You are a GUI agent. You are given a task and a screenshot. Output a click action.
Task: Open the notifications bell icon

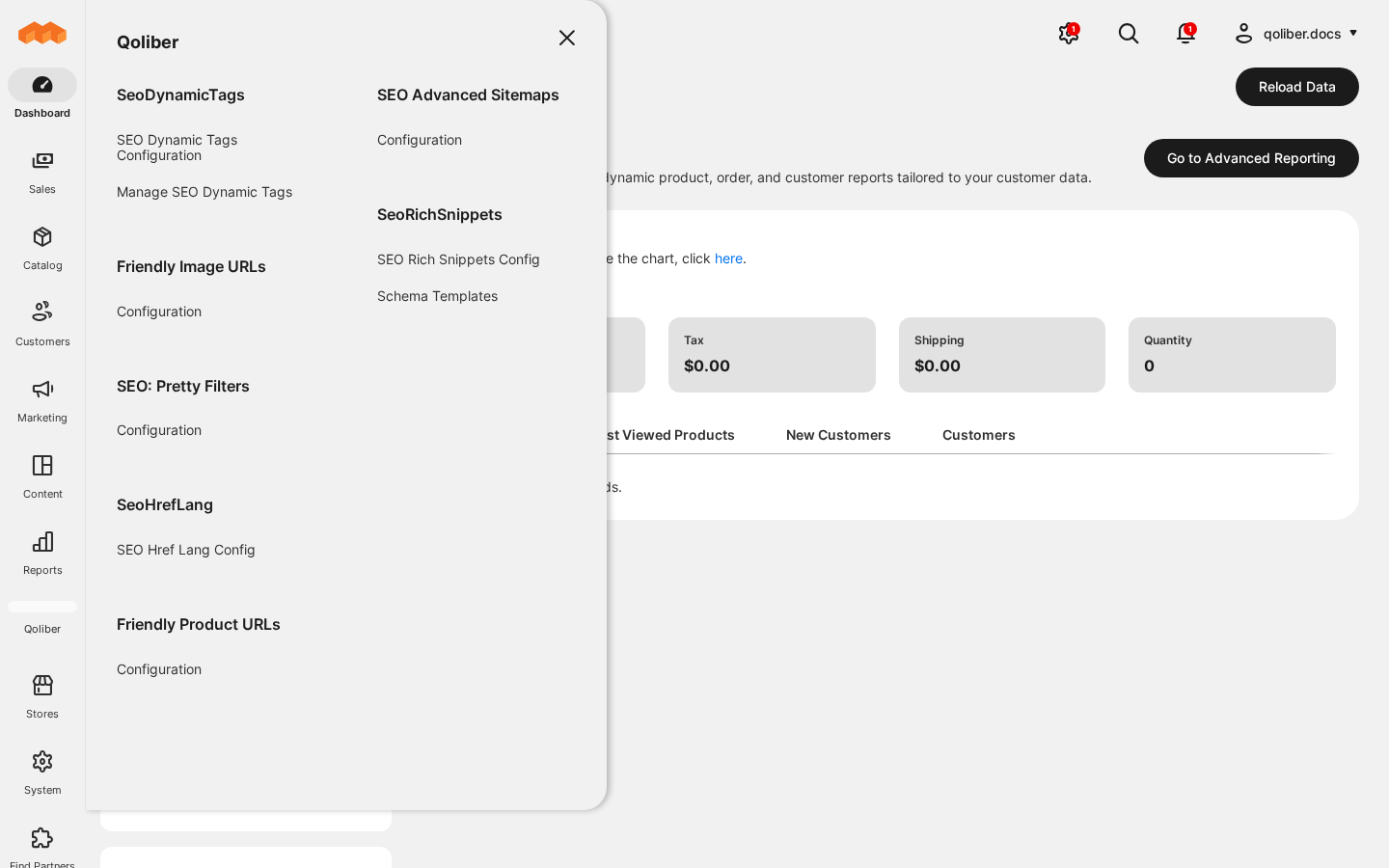point(1186,34)
